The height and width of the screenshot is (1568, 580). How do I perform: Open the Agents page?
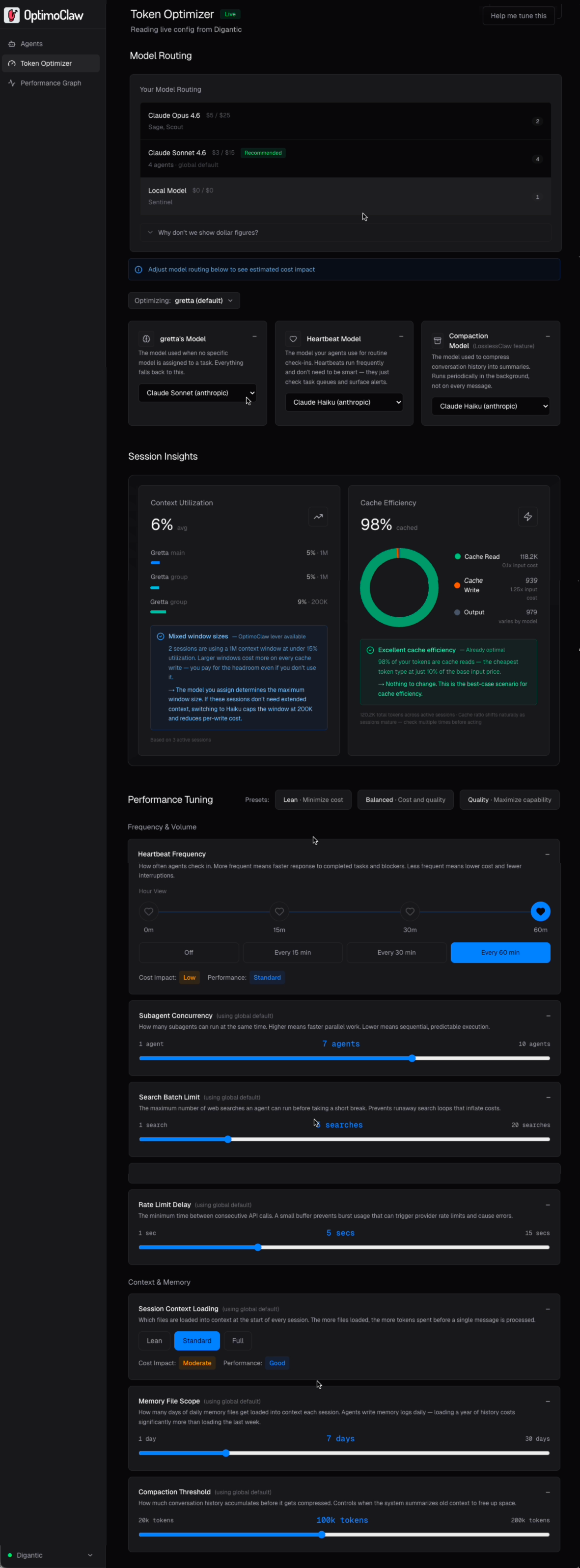[x=51, y=44]
